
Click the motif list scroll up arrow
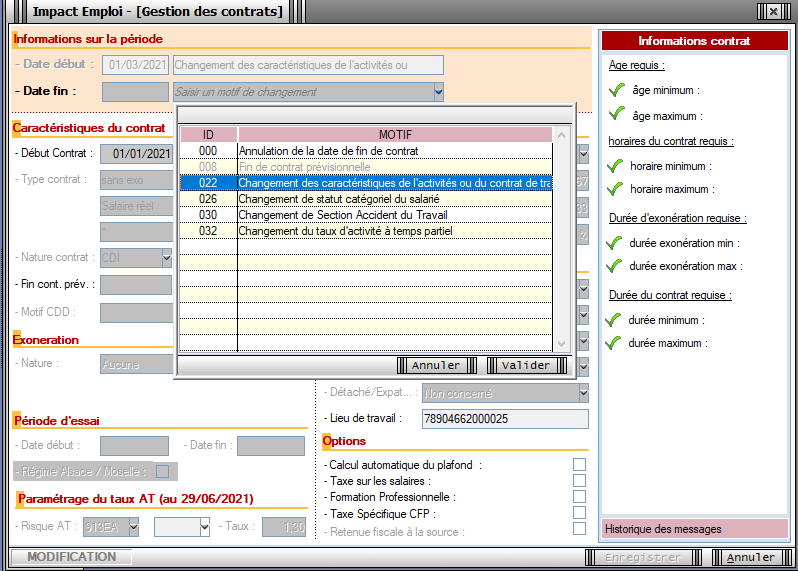coord(561,135)
